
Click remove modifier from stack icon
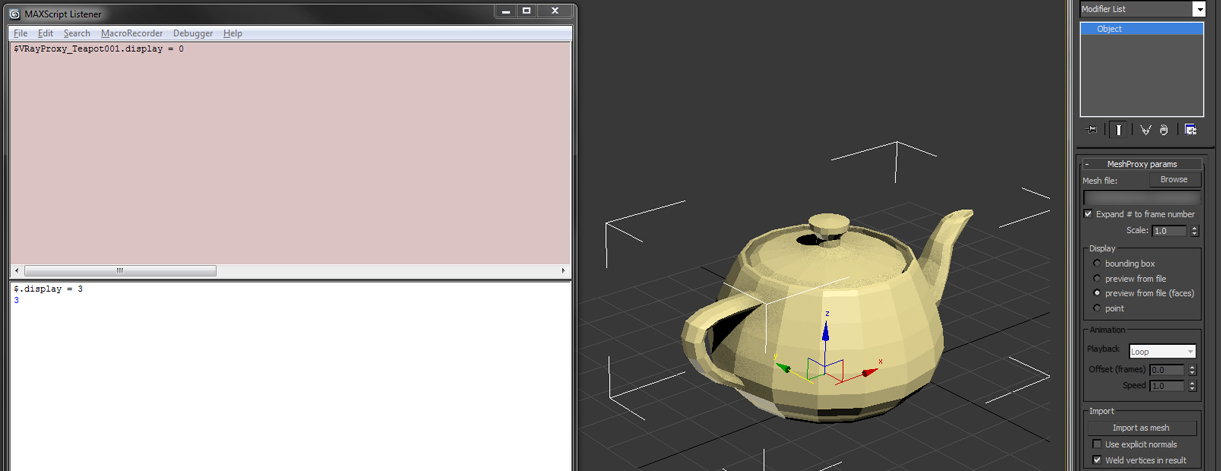(1164, 129)
